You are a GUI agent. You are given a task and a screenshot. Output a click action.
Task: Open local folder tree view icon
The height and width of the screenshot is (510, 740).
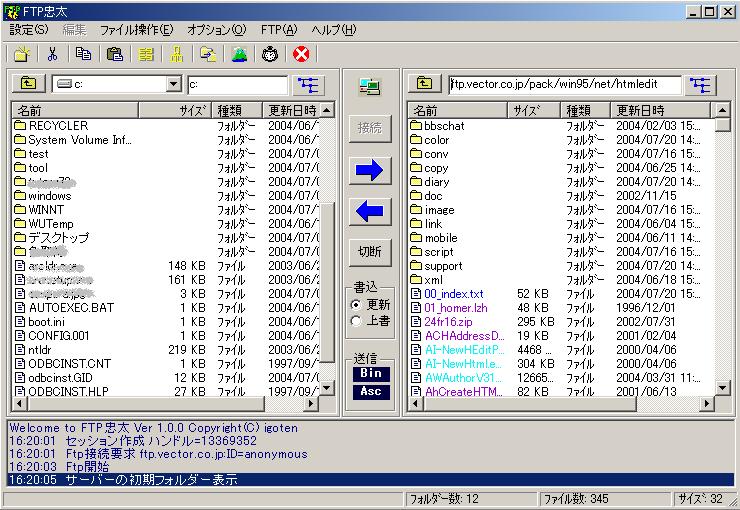tap(308, 85)
